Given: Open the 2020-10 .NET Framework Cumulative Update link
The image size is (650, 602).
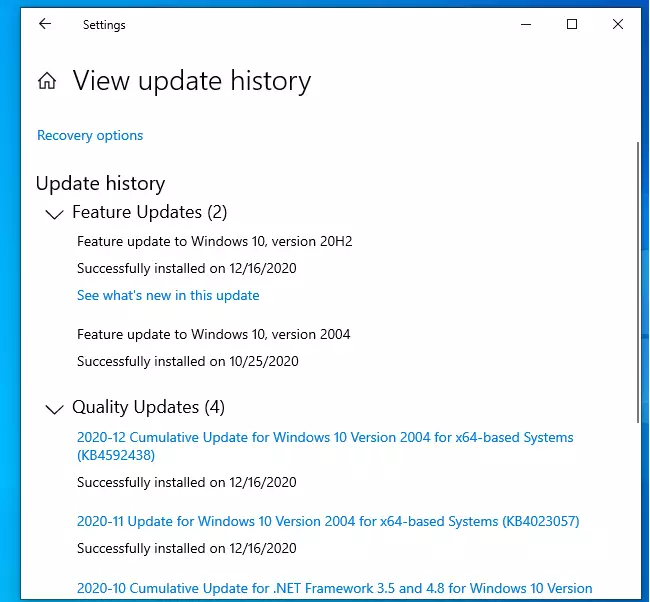Looking at the screenshot, I should pos(334,588).
